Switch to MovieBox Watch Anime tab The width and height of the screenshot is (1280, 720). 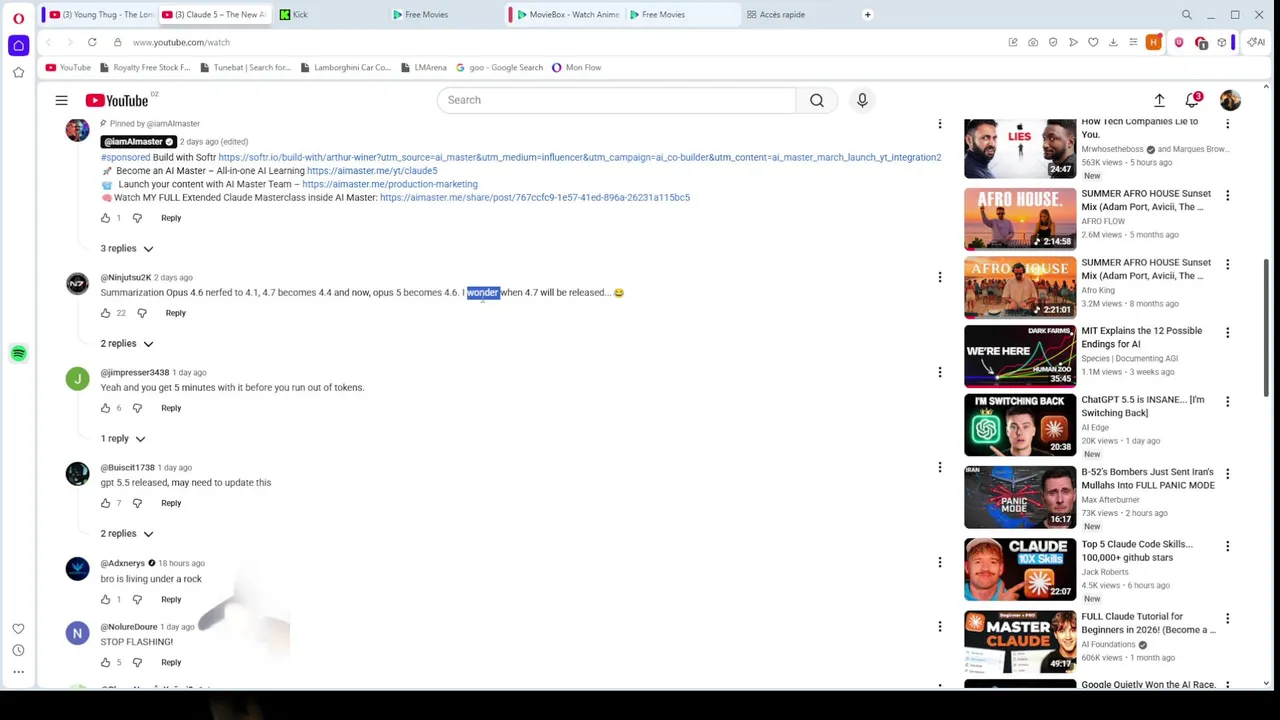click(566, 15)
